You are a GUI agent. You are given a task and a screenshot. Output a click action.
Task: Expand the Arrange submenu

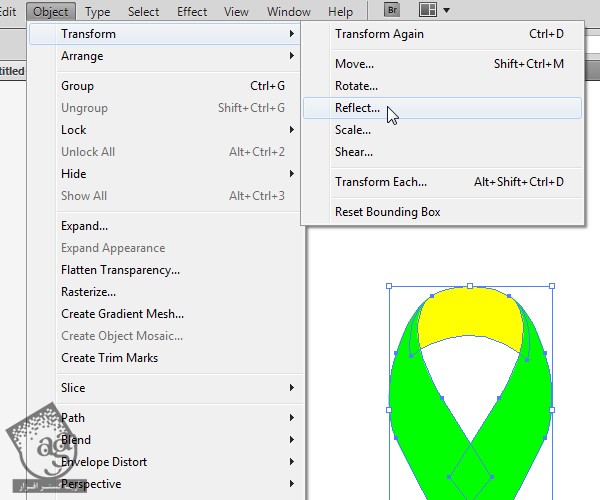click(x=82, y=56)
